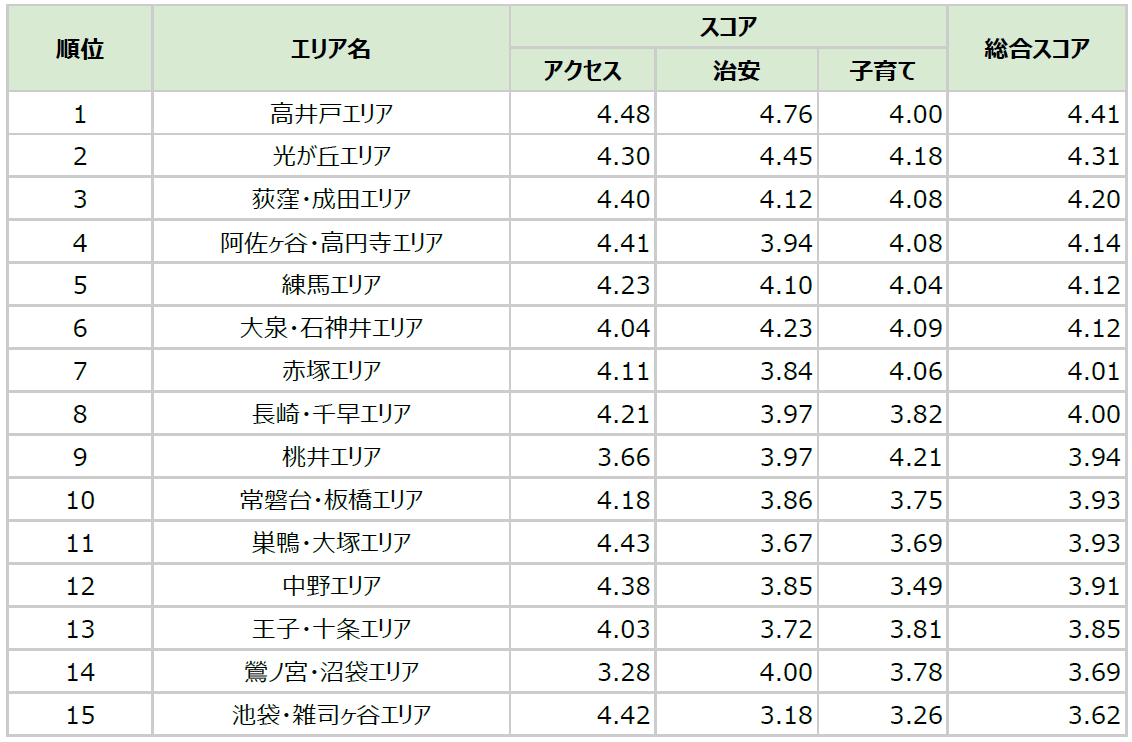Select the 阿佐ヶ谷・高円寺エリア name cell
The height and width of the screenshot is (742, 1132).
coord(331,243)
